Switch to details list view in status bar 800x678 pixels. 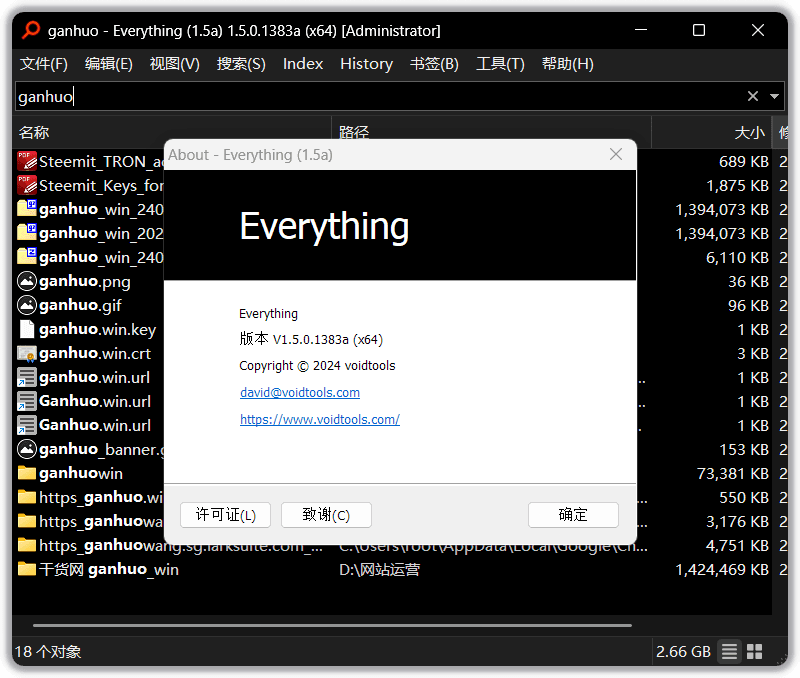(730, 651)
